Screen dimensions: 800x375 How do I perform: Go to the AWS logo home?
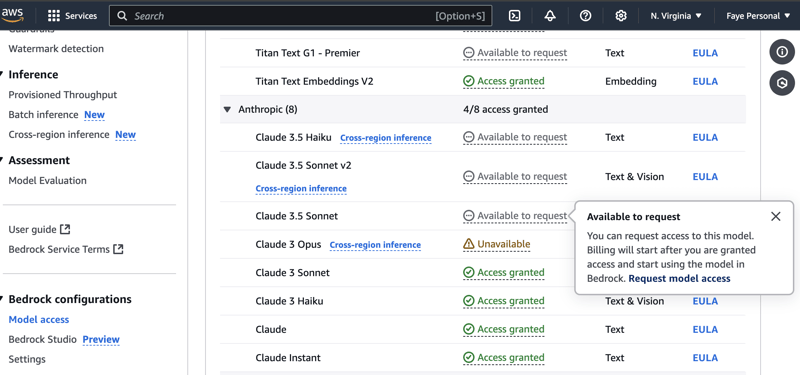click(x=12, y=15)
